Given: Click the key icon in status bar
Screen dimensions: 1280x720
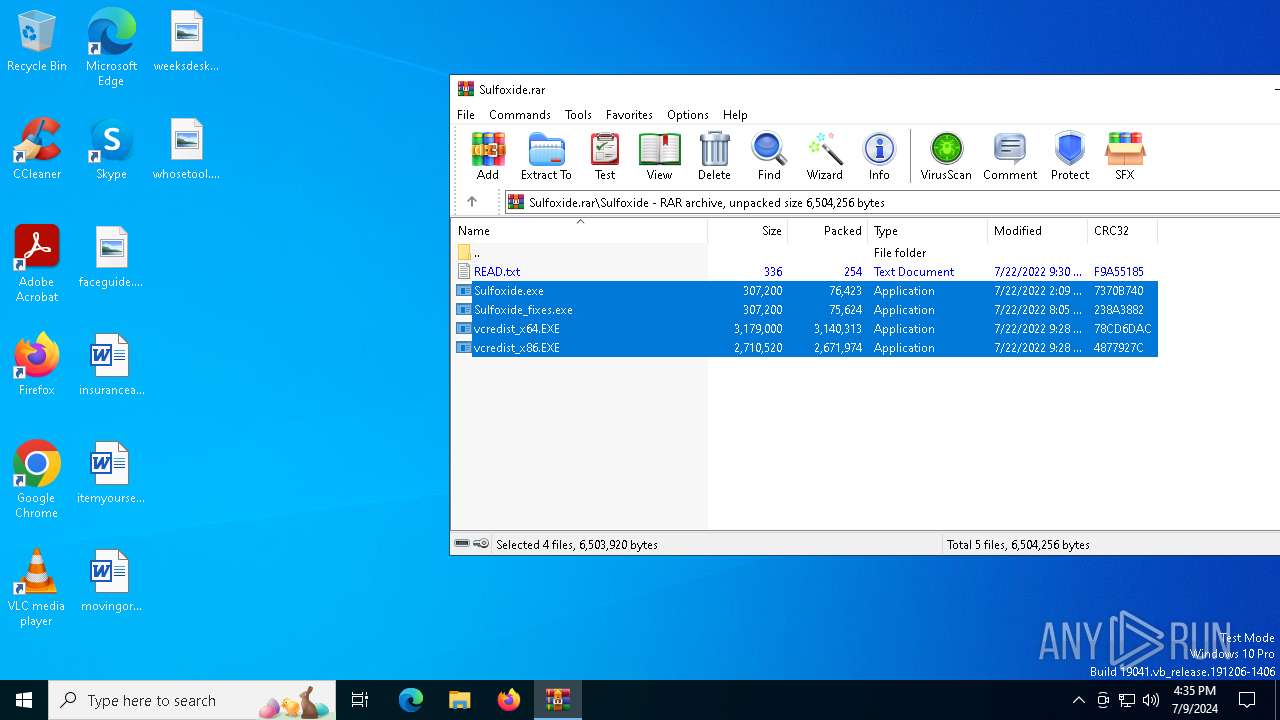Looking at the screenshot, I should 481,544.
